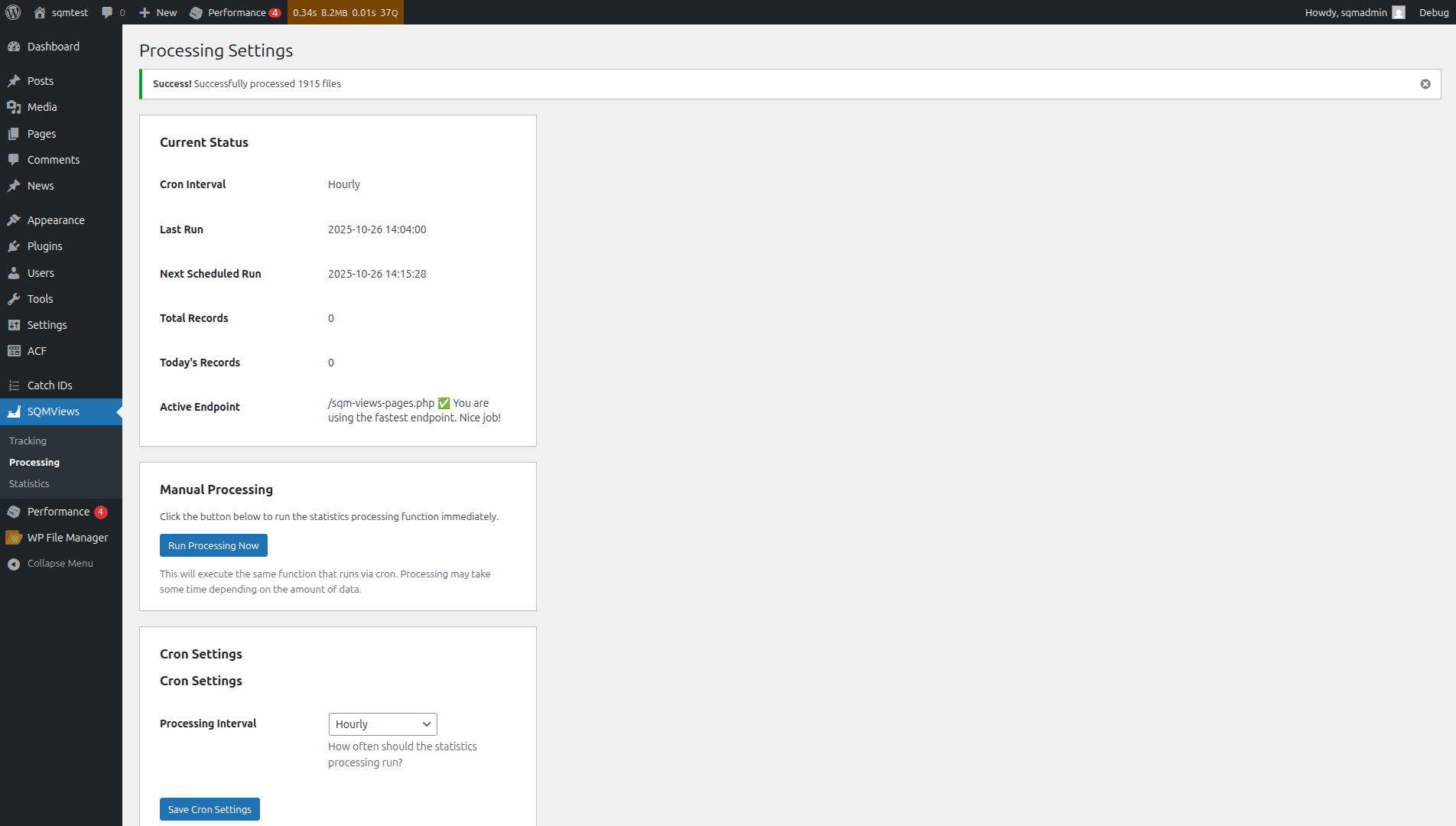Select the Comments bubble icon in sidebar
1456x826 pixels.
pos(15,159)
